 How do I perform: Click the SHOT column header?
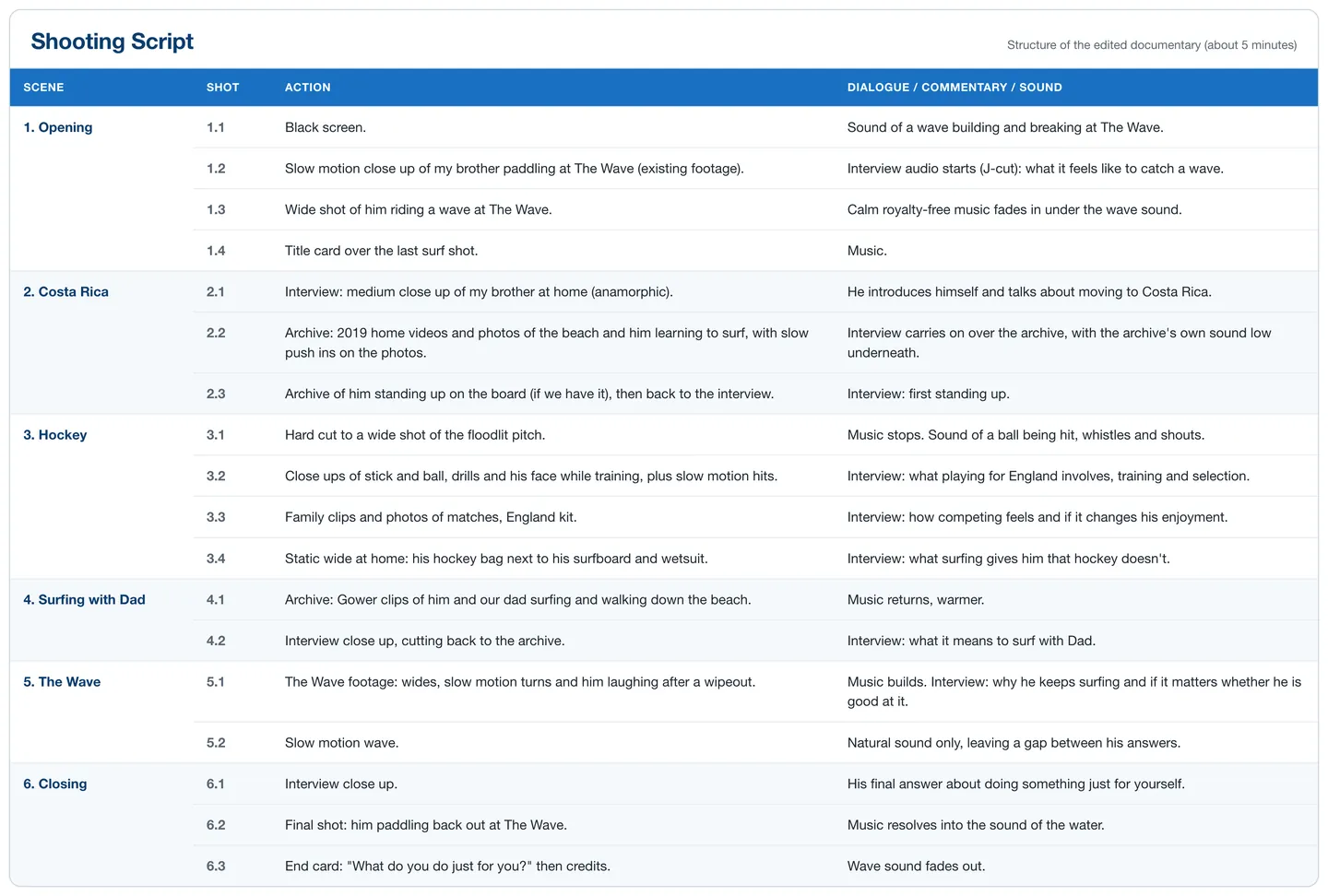223,88
